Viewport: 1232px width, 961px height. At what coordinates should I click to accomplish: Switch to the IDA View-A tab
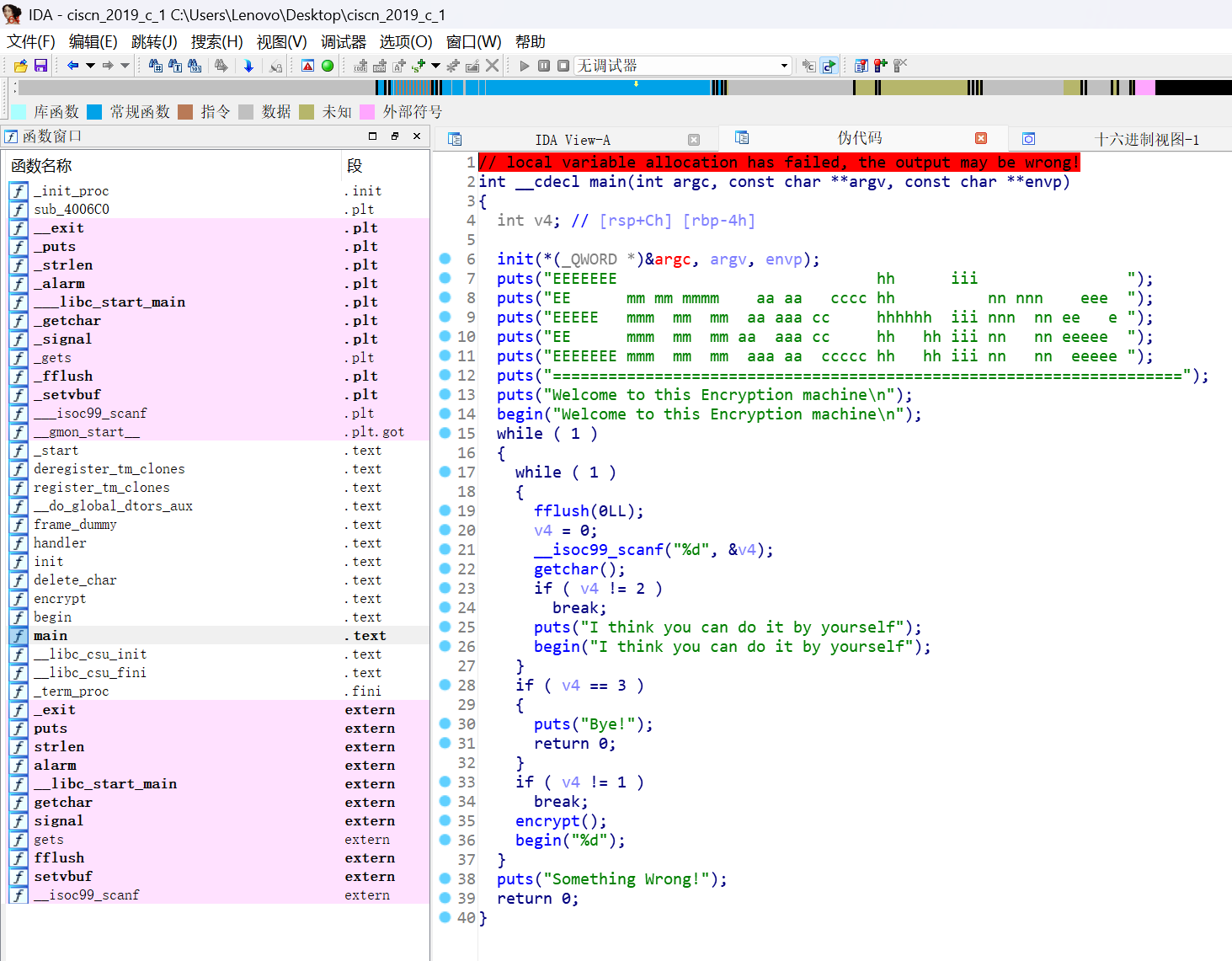(573, 140)
